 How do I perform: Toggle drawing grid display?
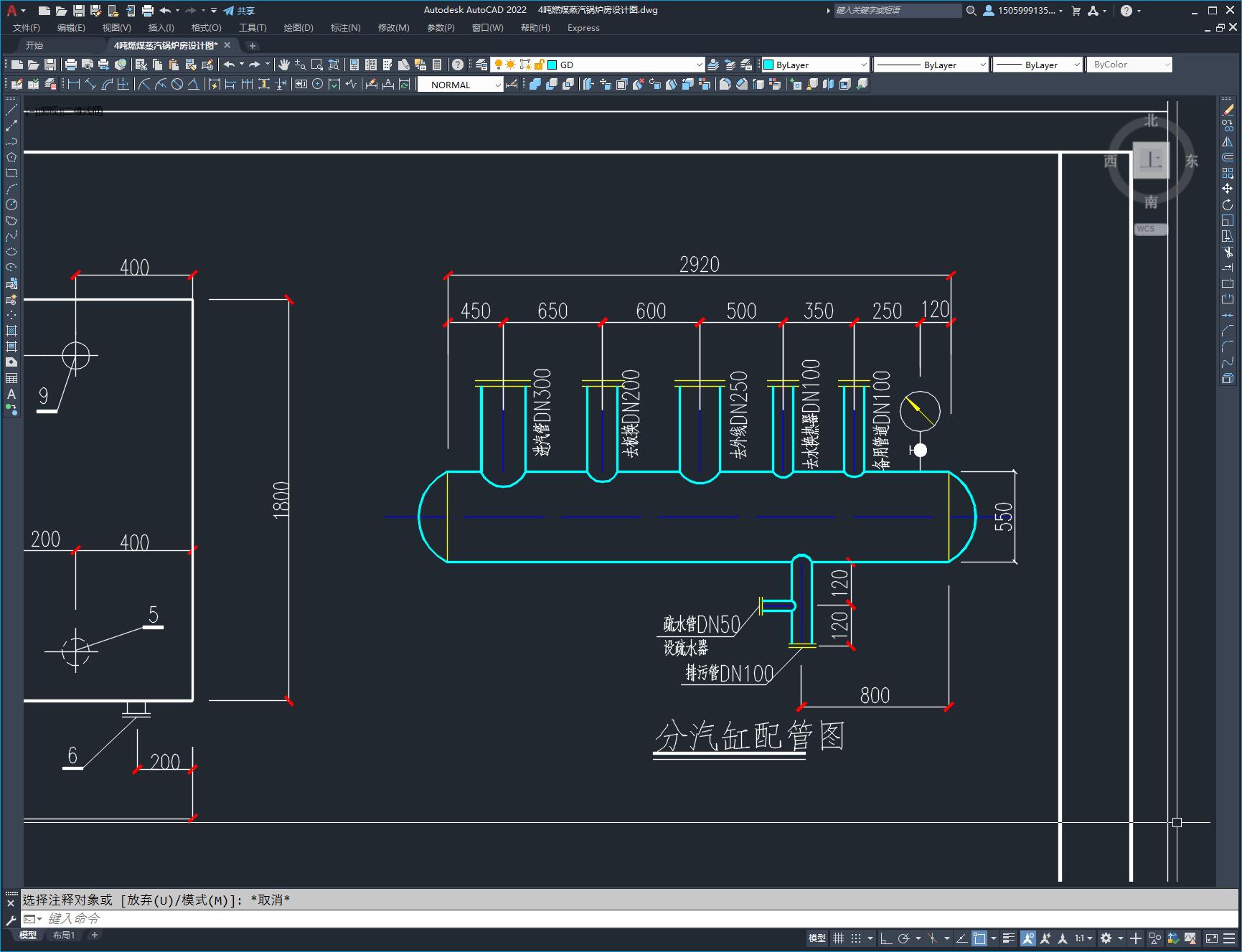pos(838,938)
